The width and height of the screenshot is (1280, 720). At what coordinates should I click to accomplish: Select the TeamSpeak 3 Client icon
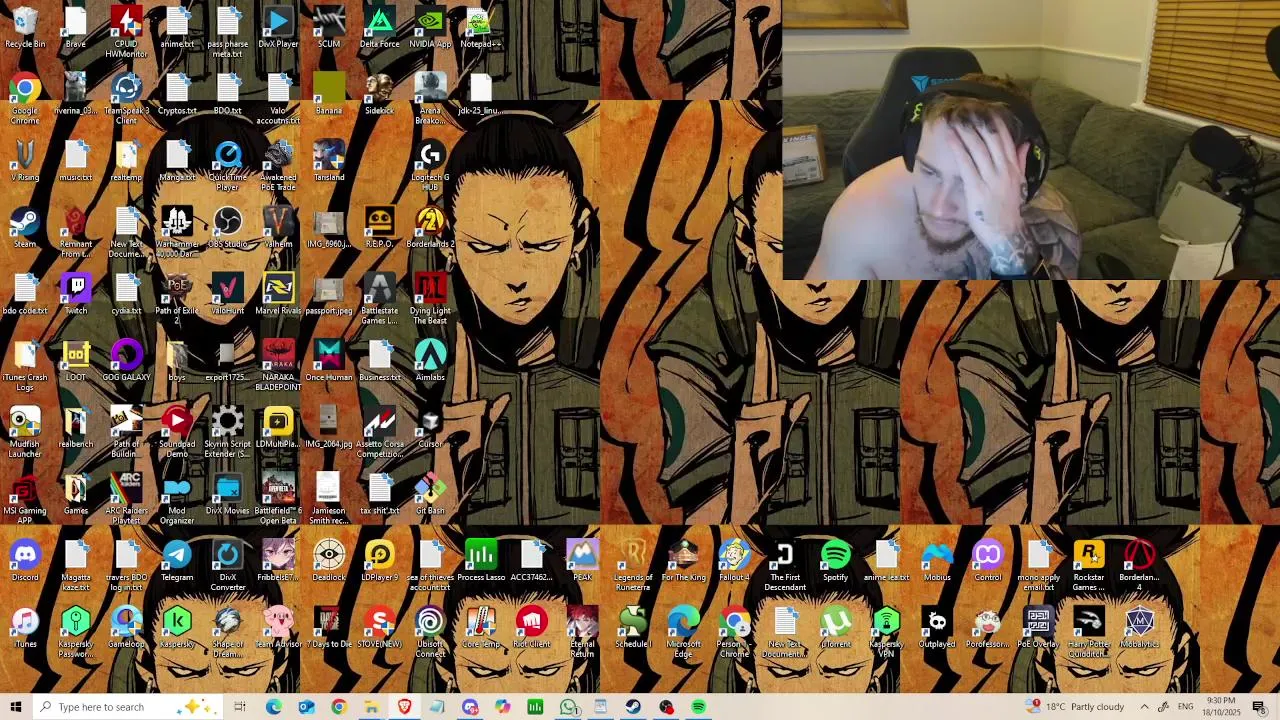pos(126,99)
